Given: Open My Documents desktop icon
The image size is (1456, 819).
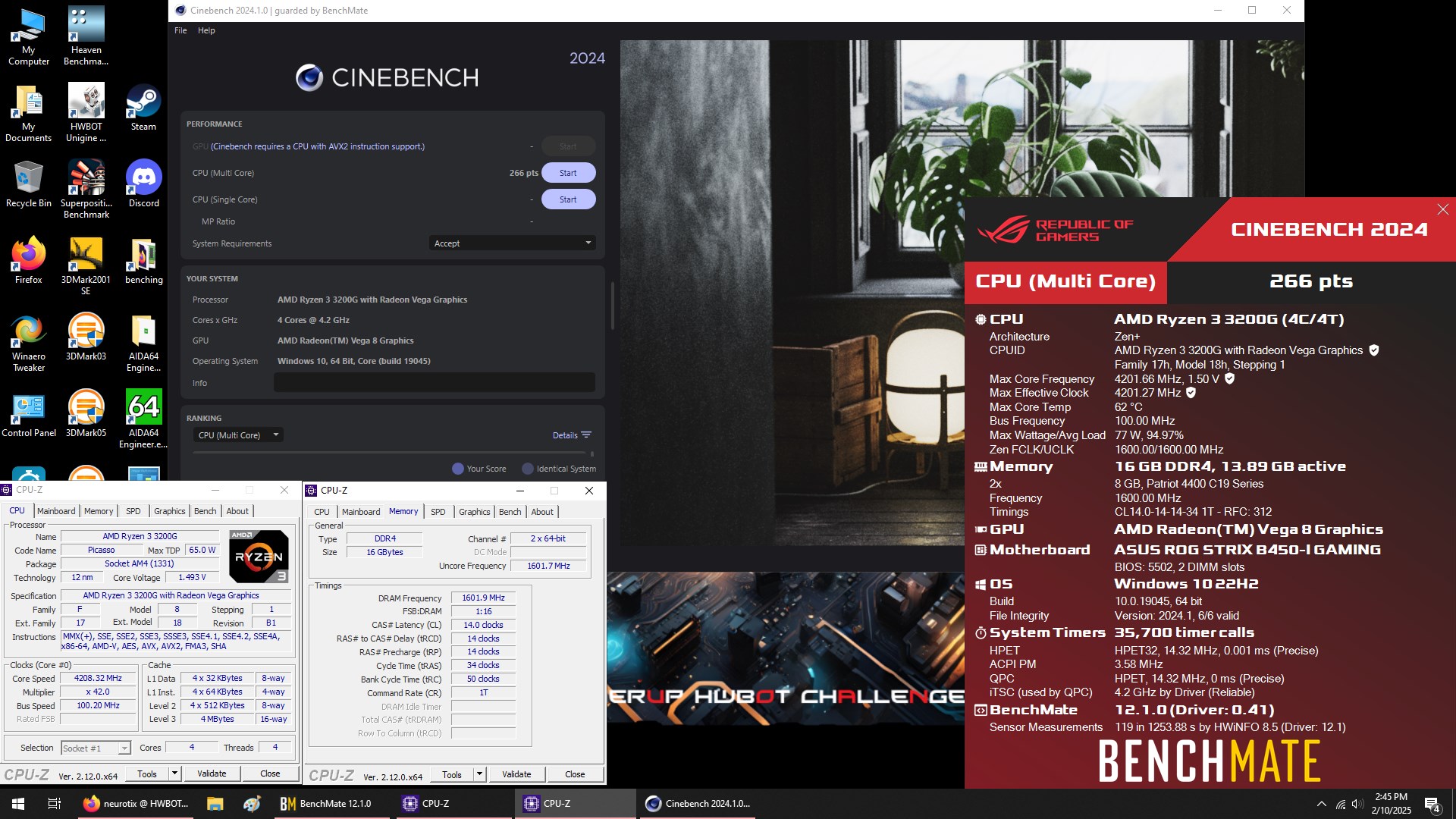Looking at the screenshot, I should 29,113.
